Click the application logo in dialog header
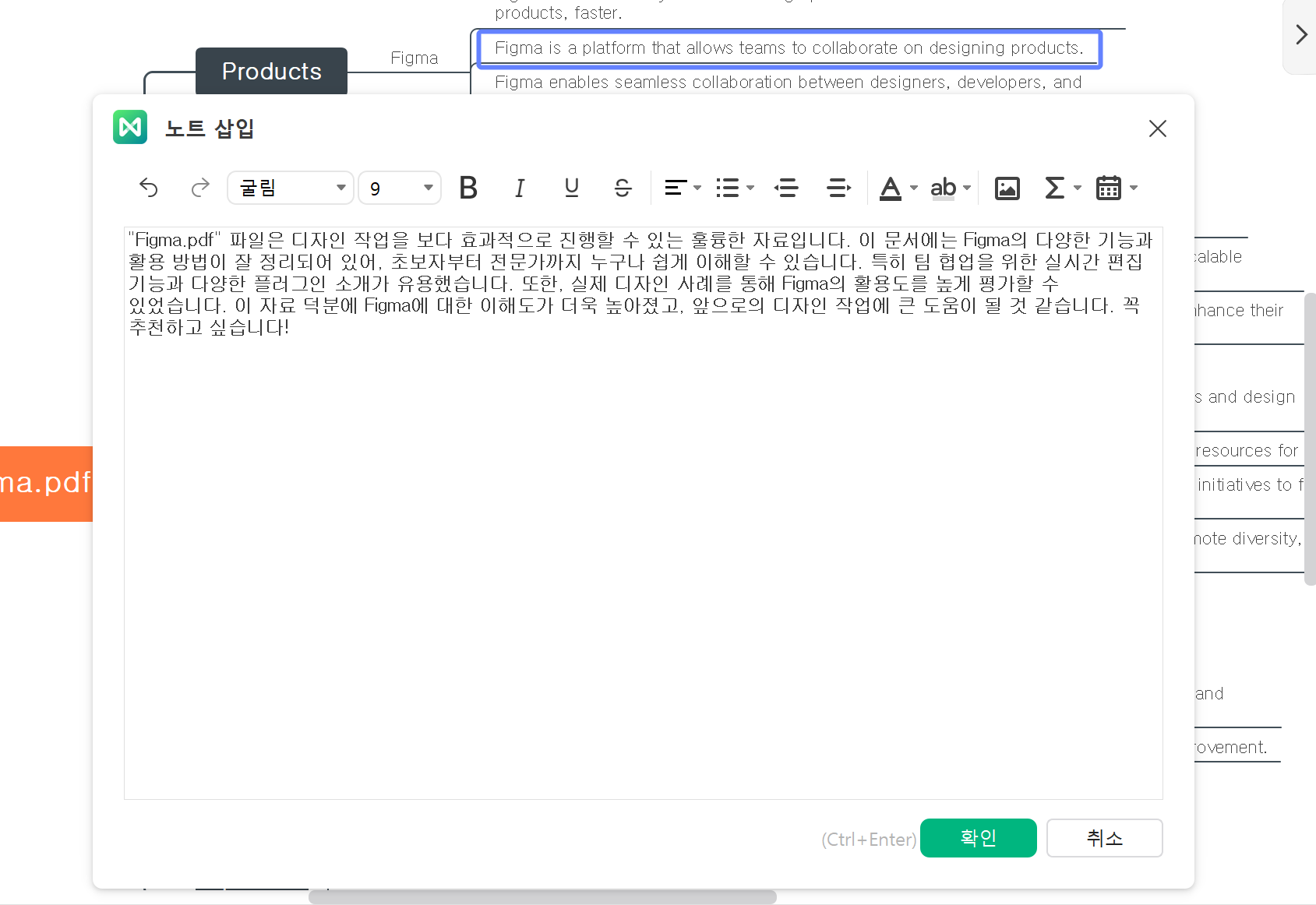The image size is (1316, 905). coord(130,127)
